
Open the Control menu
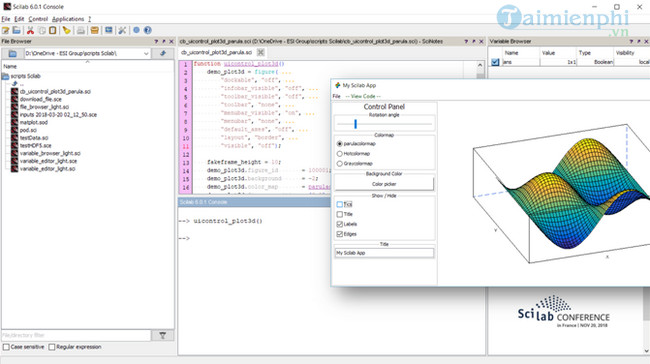[38, 19]
